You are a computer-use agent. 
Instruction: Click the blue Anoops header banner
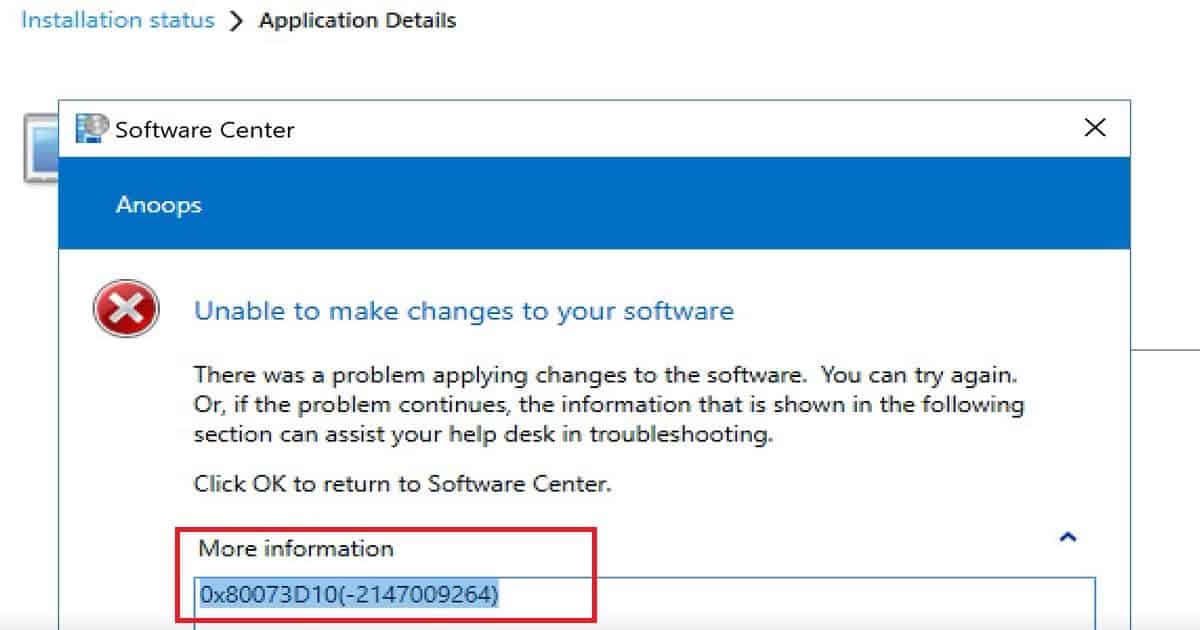click(594, 205)
